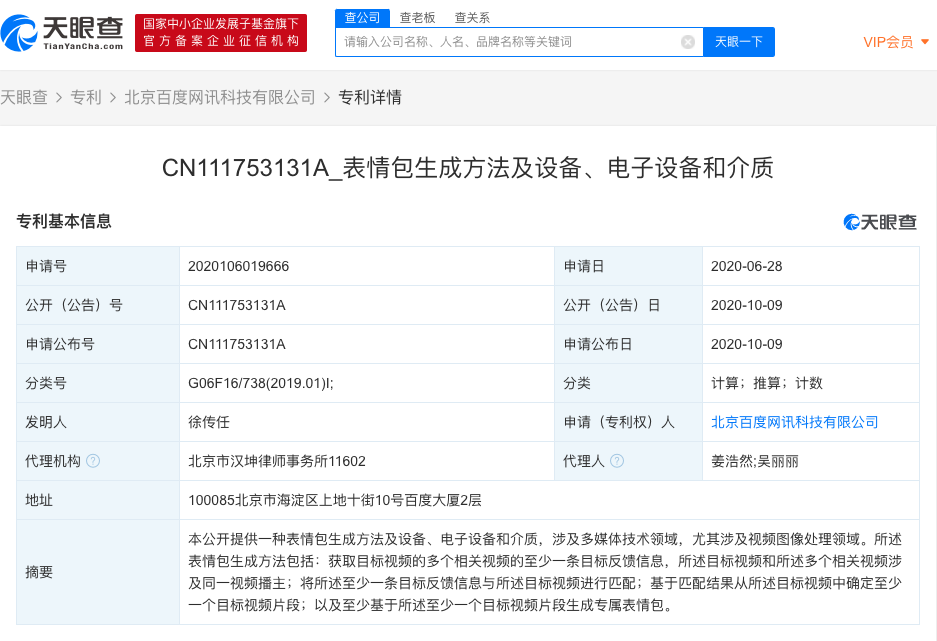Click inventor name 徐传任
Viewport: 937px width, 641px height.
tap(209, 422)
